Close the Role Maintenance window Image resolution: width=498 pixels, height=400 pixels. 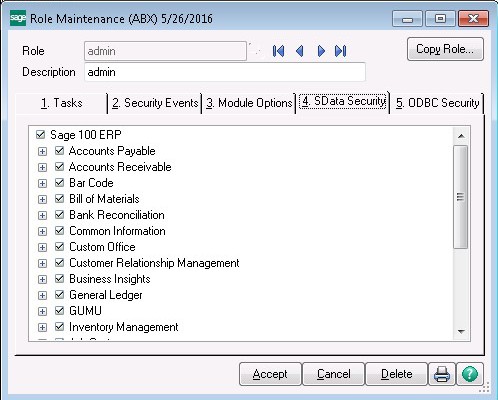pyautogui.click(x=473, y=18)
